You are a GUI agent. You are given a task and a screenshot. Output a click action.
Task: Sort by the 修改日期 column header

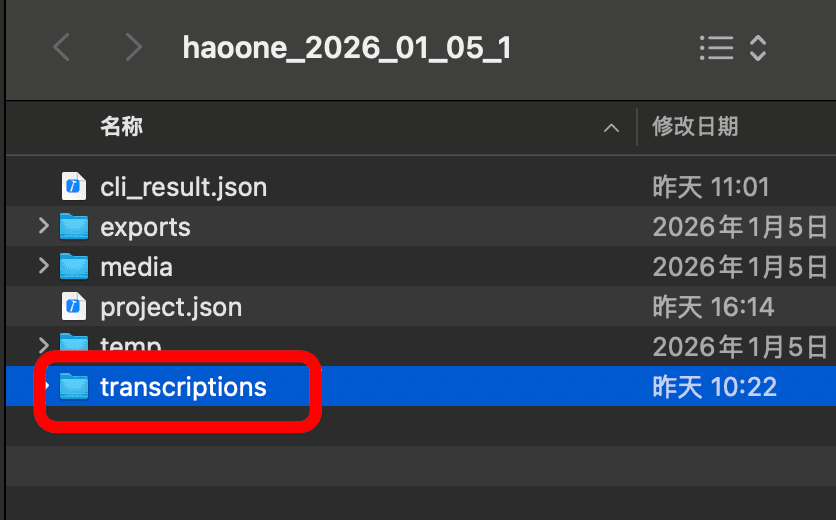(x=695, y=127)
